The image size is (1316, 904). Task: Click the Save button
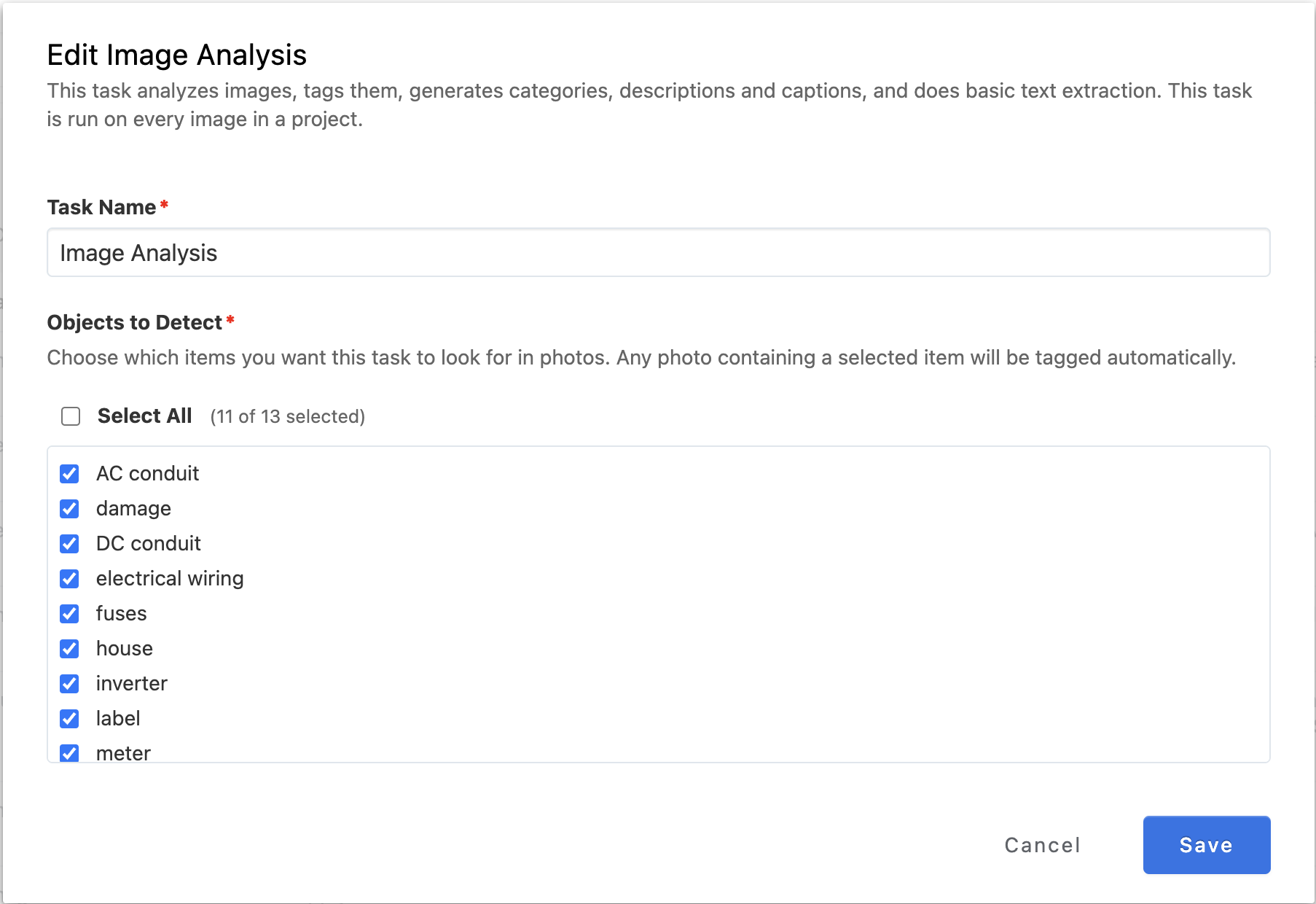[1206, 845]
